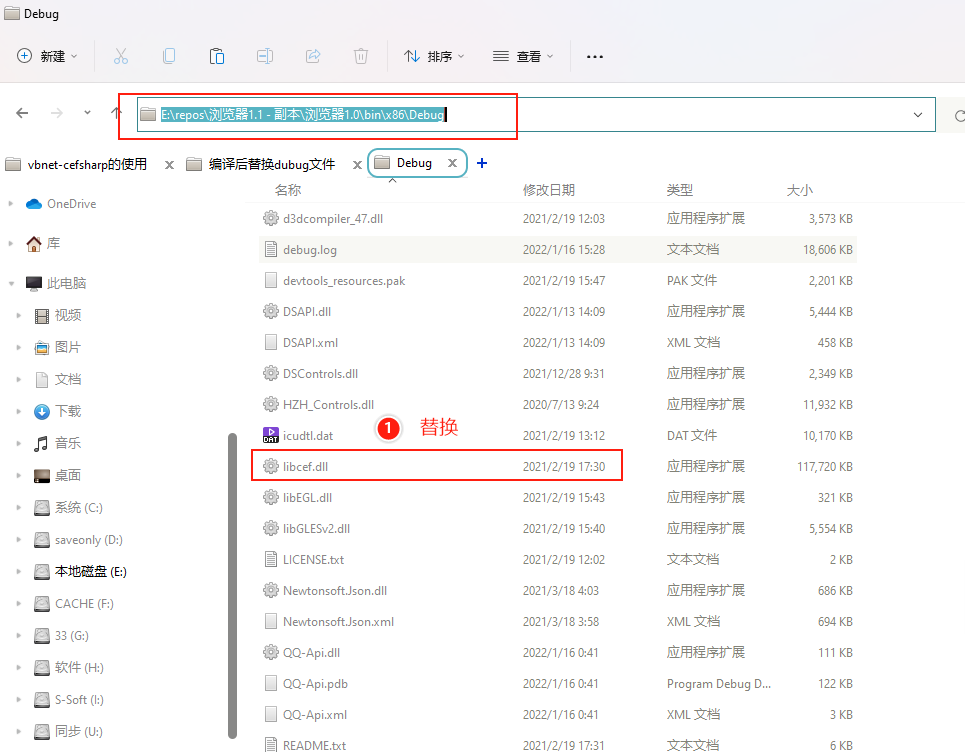The width and height of the screenshot is (965, 752).
Task: Expand the OneDrive tree node
Action: pyautogui.click(x=10, y=204)
